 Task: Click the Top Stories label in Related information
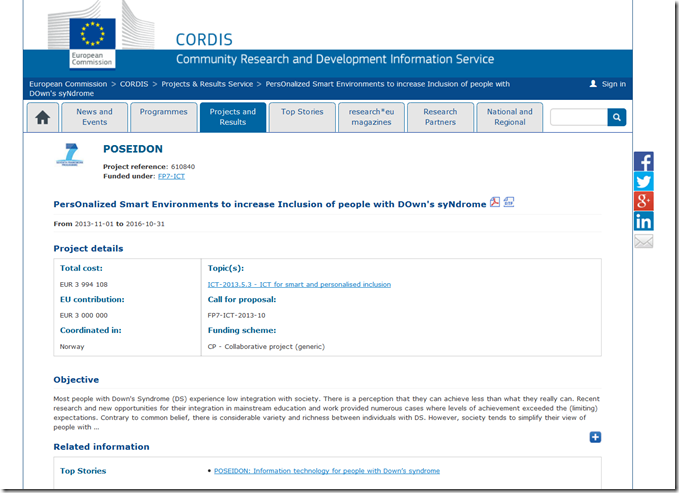tap(83, 471)
